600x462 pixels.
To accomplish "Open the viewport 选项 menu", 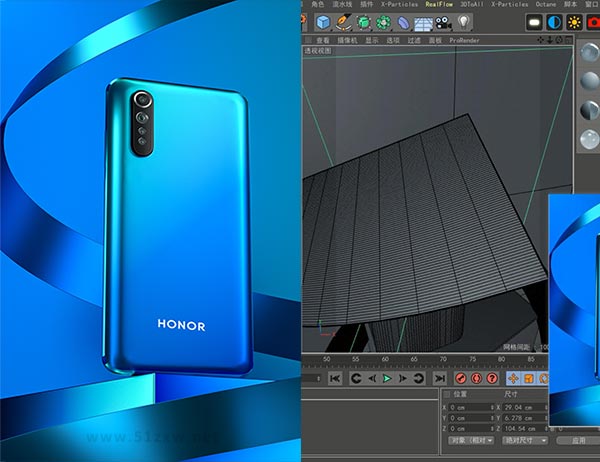I will pyautogui.click(x=393, y=40).
